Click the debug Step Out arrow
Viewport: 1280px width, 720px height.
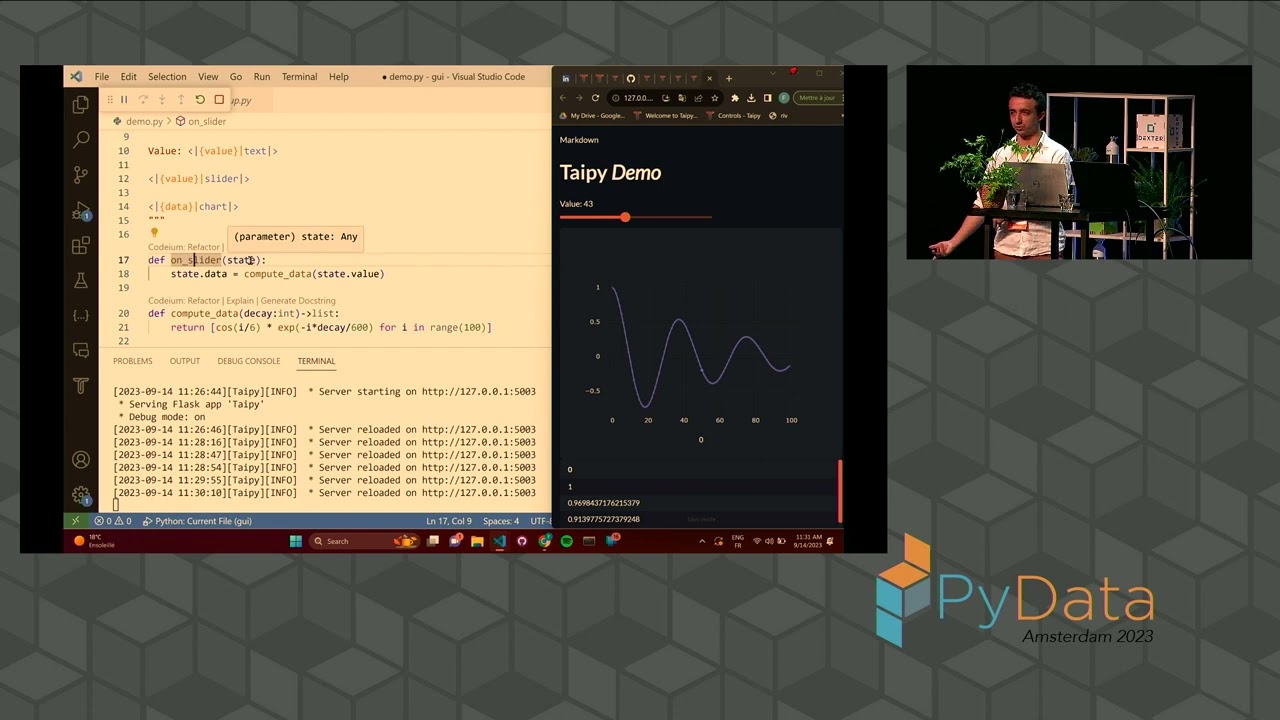pyautogui.click(x=181, y=100)
